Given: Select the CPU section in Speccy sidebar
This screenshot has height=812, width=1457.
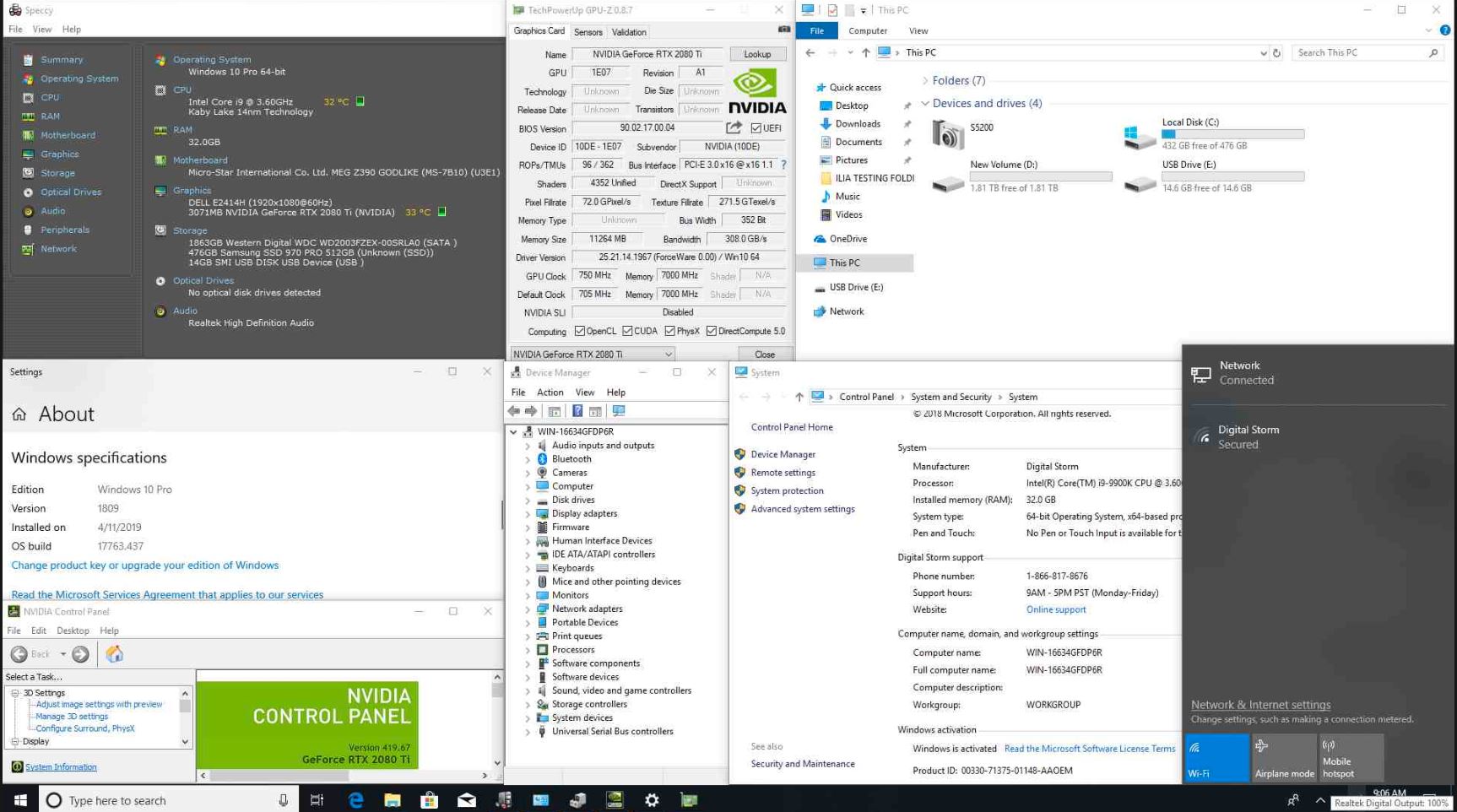Looking at the screenshot, I should (x=50, y=98).
